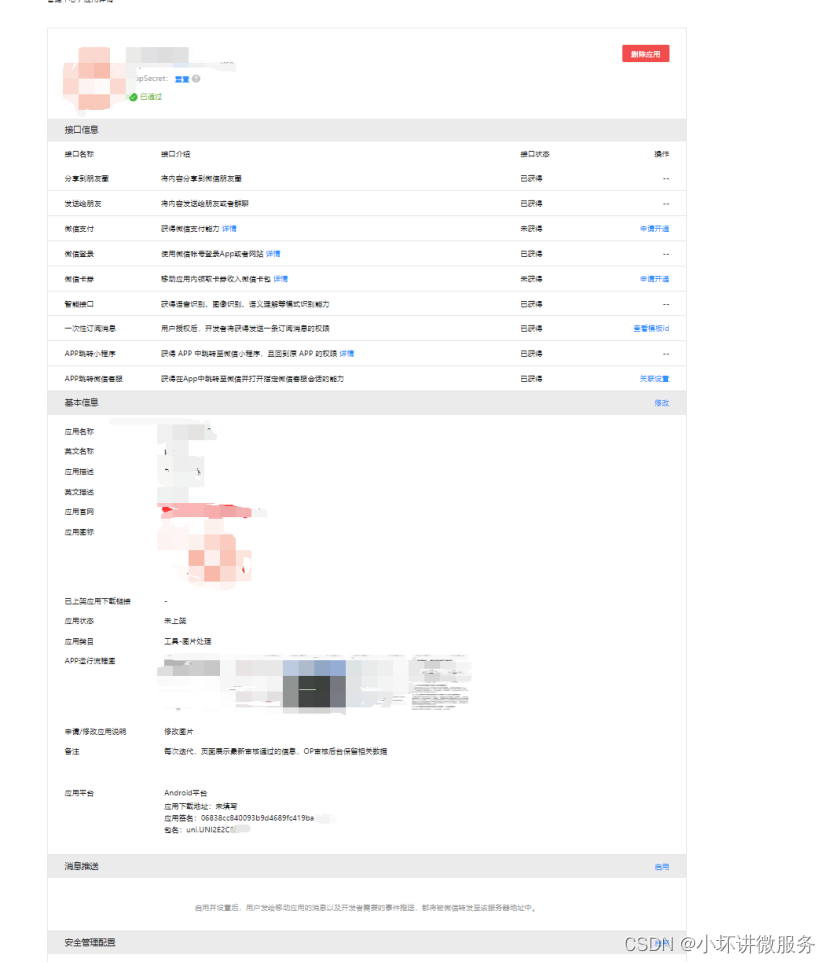The height and width of the screenshot is (963, 830).
Task: Click the 智能接口 description about 语音识别
Action: pyautogui.click(x=245, y=304)
